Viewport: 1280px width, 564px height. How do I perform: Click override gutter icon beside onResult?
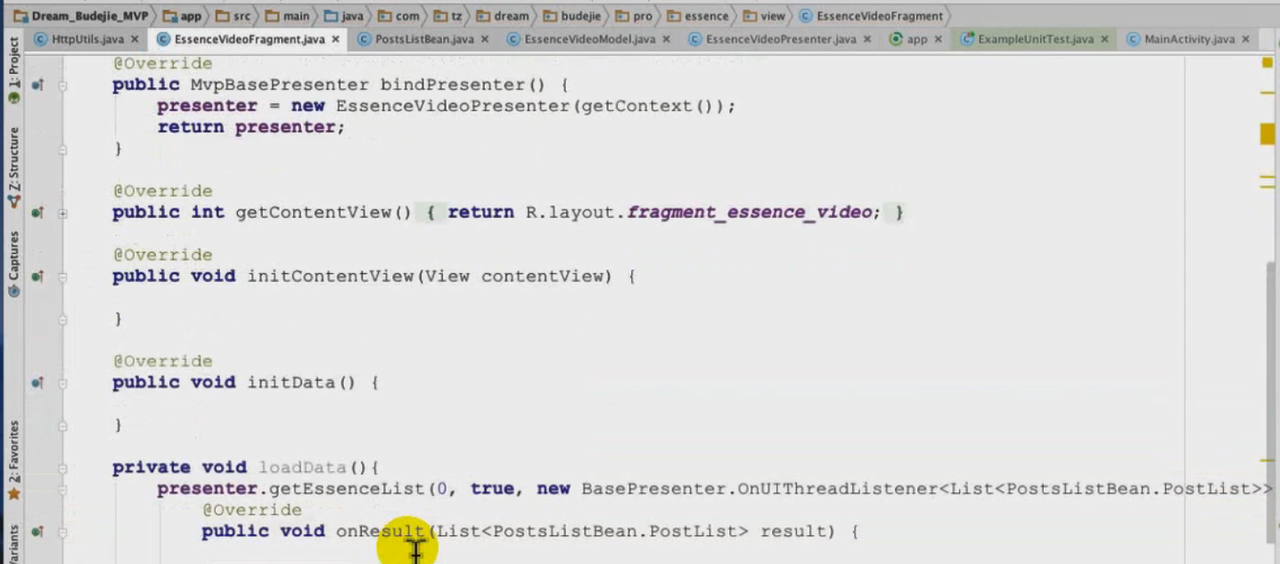[37, 531]
